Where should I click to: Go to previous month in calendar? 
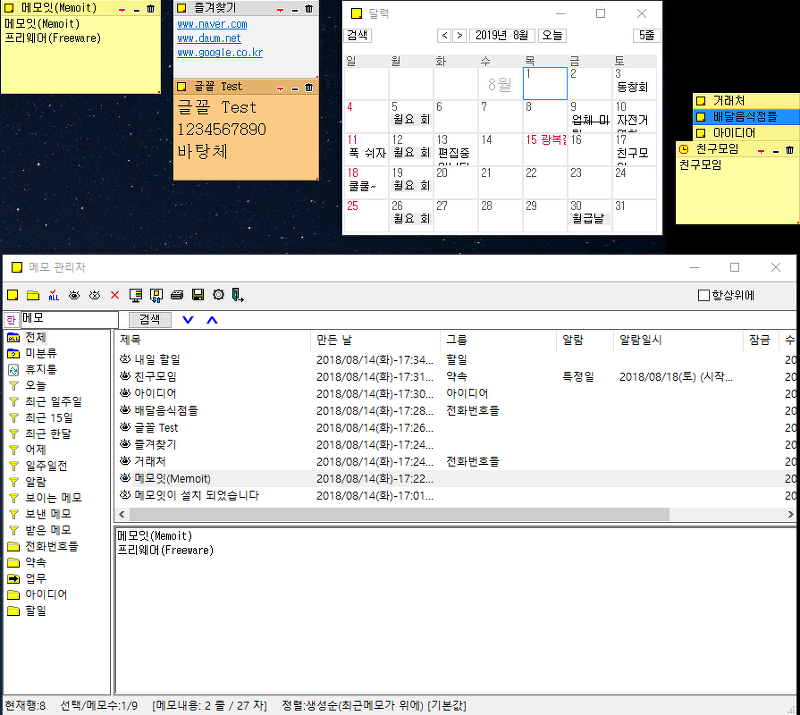click(444, 35)
